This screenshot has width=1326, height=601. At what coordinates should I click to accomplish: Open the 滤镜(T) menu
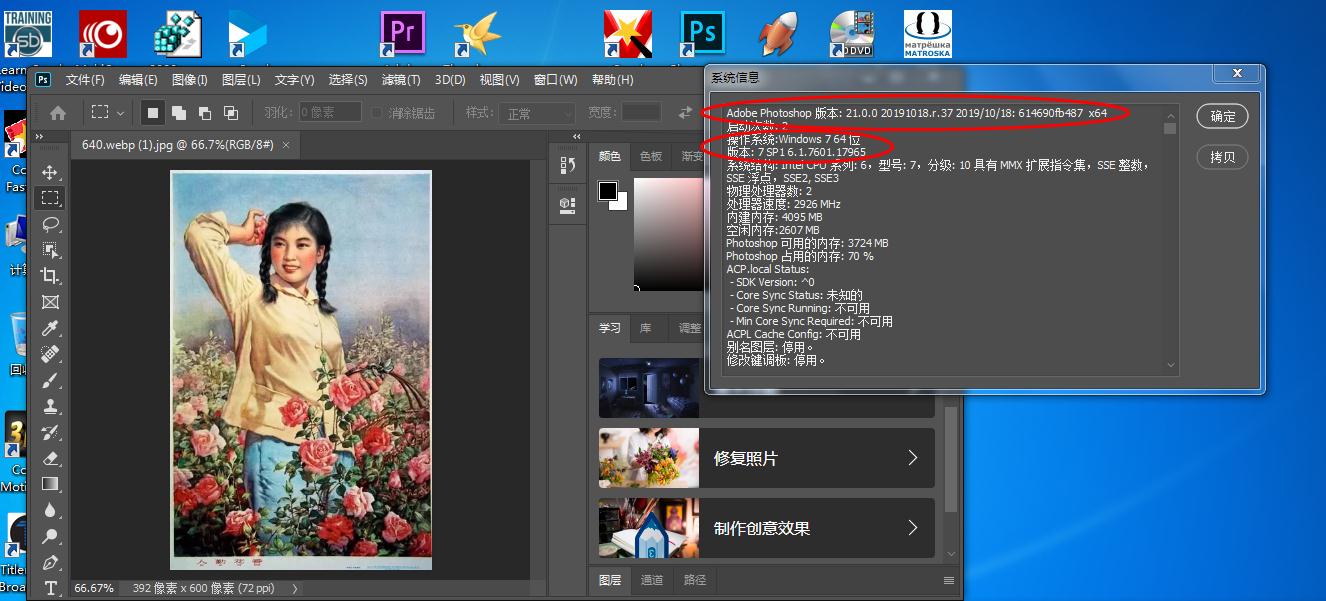tap(401, 80)
